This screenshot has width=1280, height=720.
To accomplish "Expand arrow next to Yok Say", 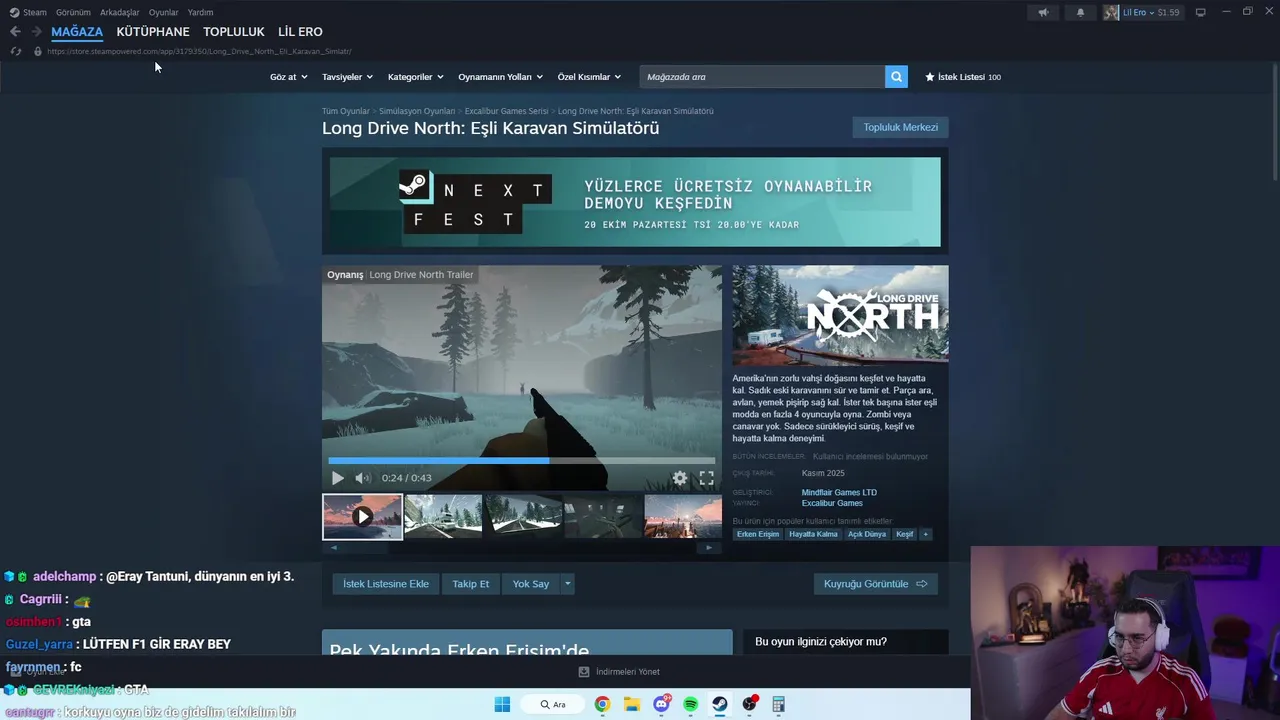I will click(x=568, y=584).
